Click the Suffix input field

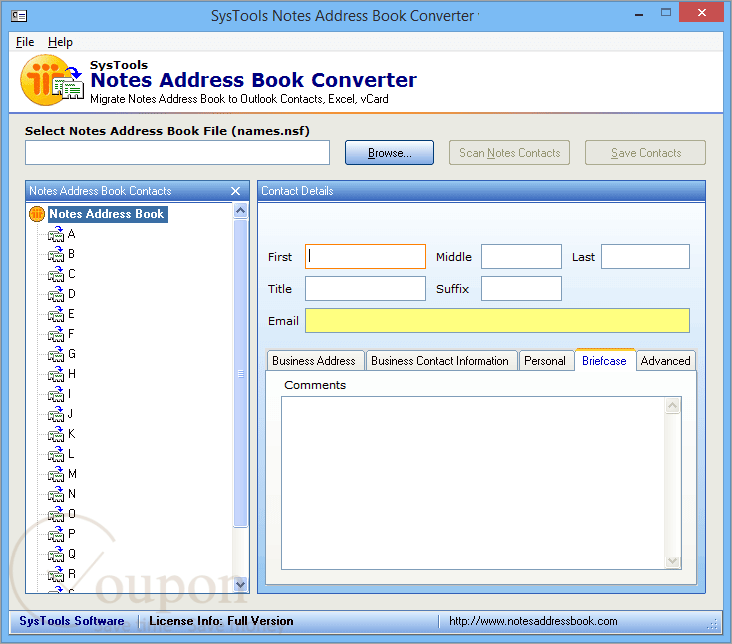coord(521,289)
